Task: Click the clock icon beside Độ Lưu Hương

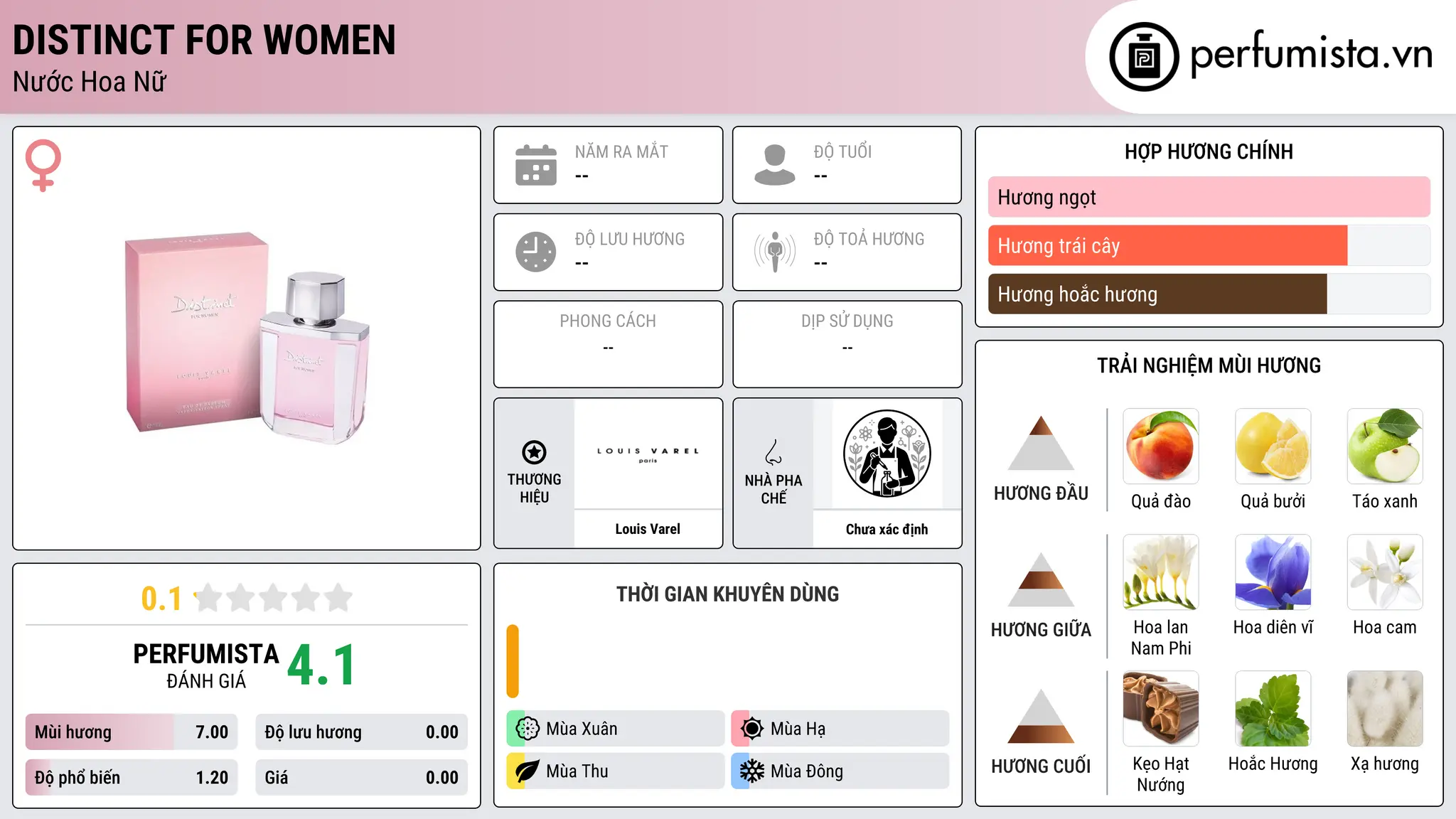Action: (536, 252)
